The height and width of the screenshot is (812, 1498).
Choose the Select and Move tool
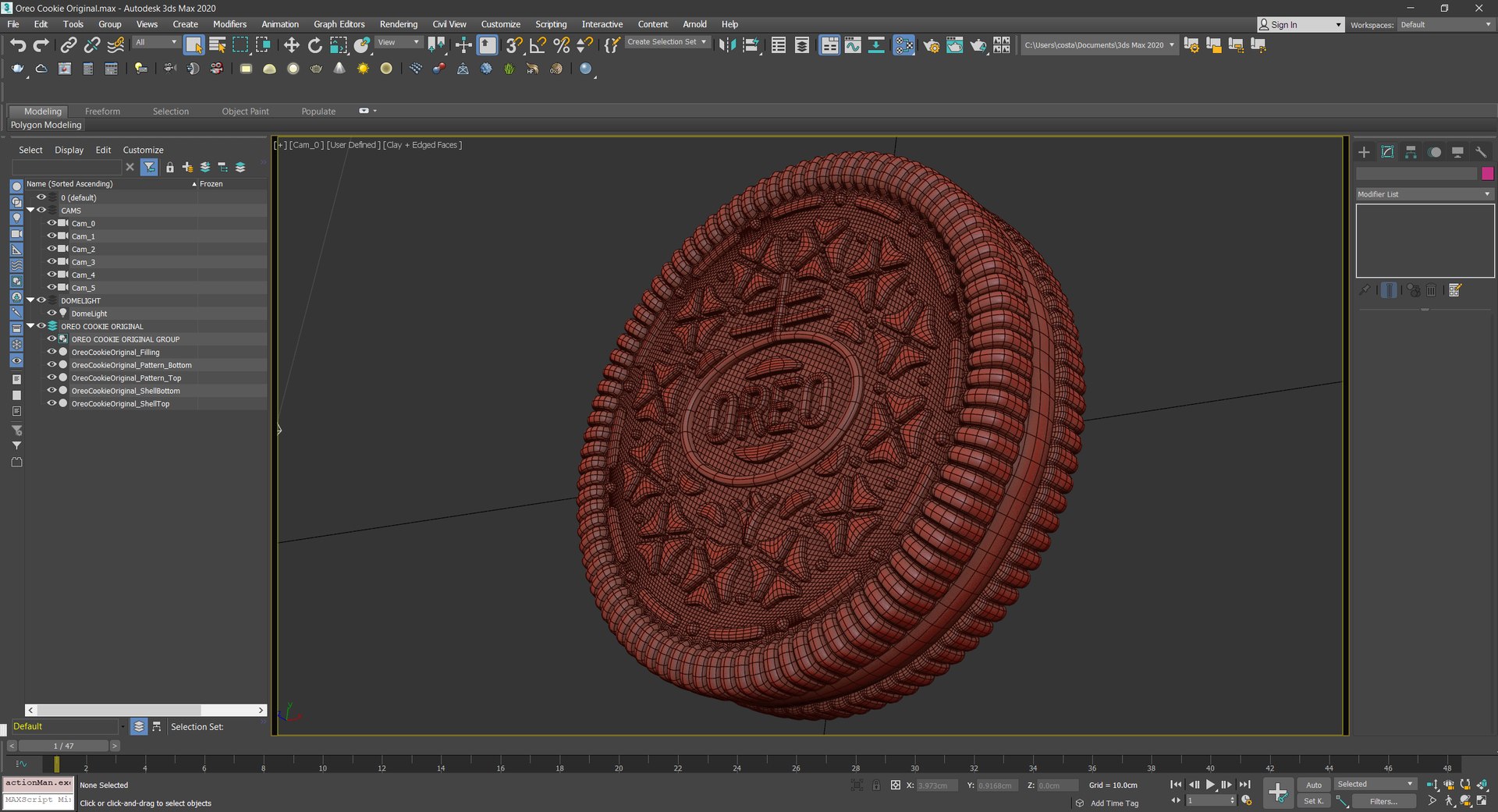tap(291, 45)
